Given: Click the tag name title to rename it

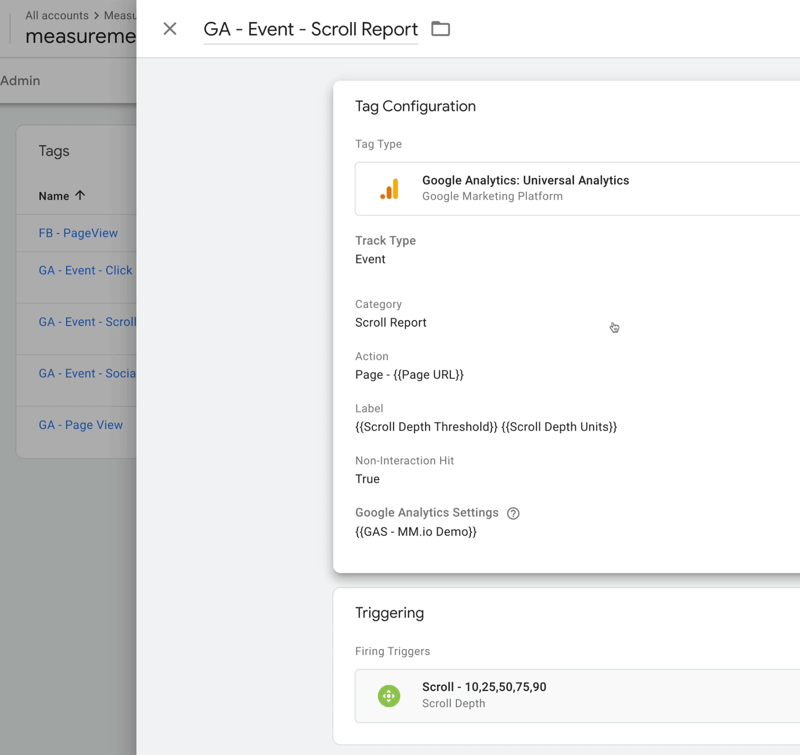Looking at the screenshot, I should click(310, 29).
